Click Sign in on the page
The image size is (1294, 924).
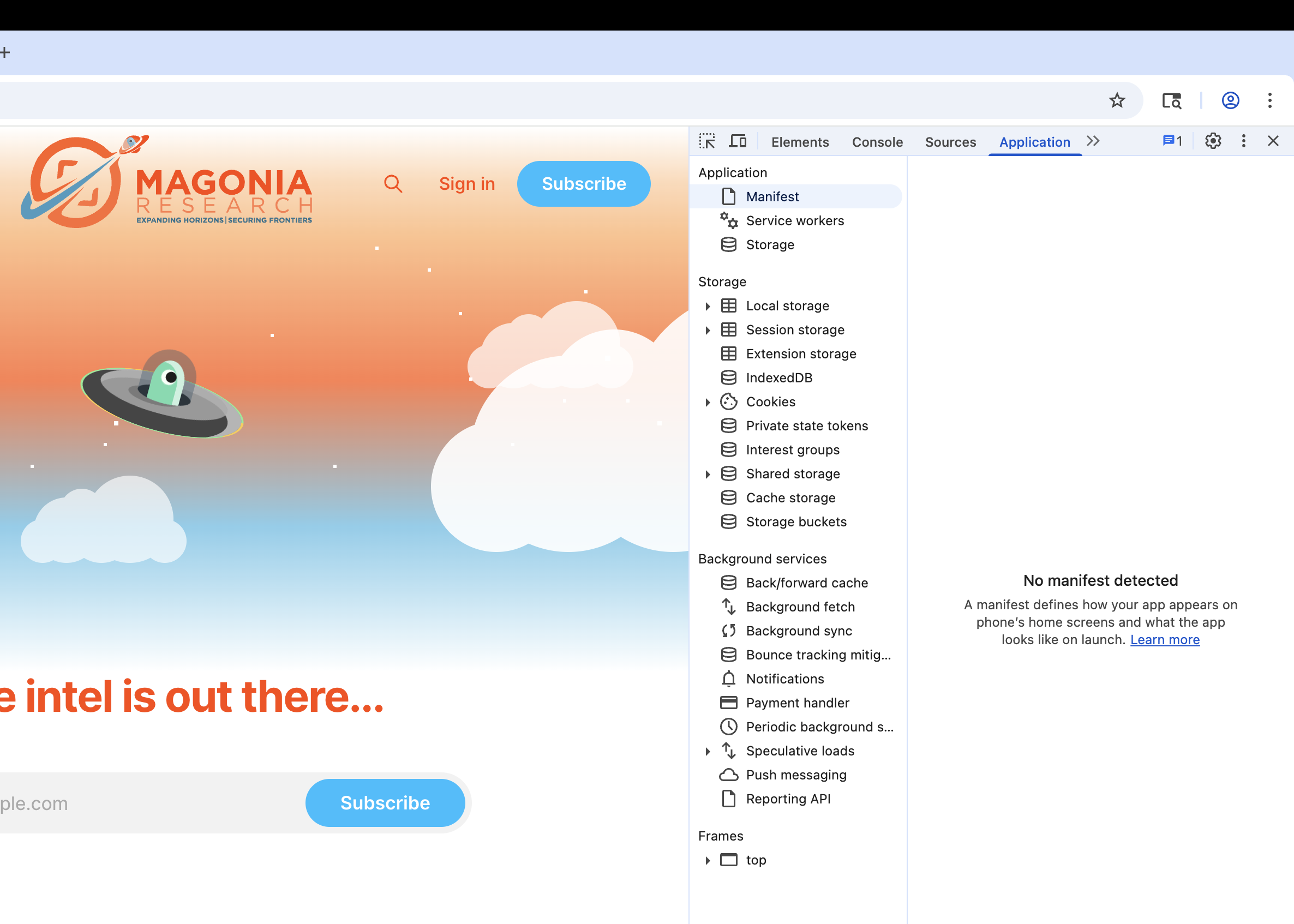466,184
